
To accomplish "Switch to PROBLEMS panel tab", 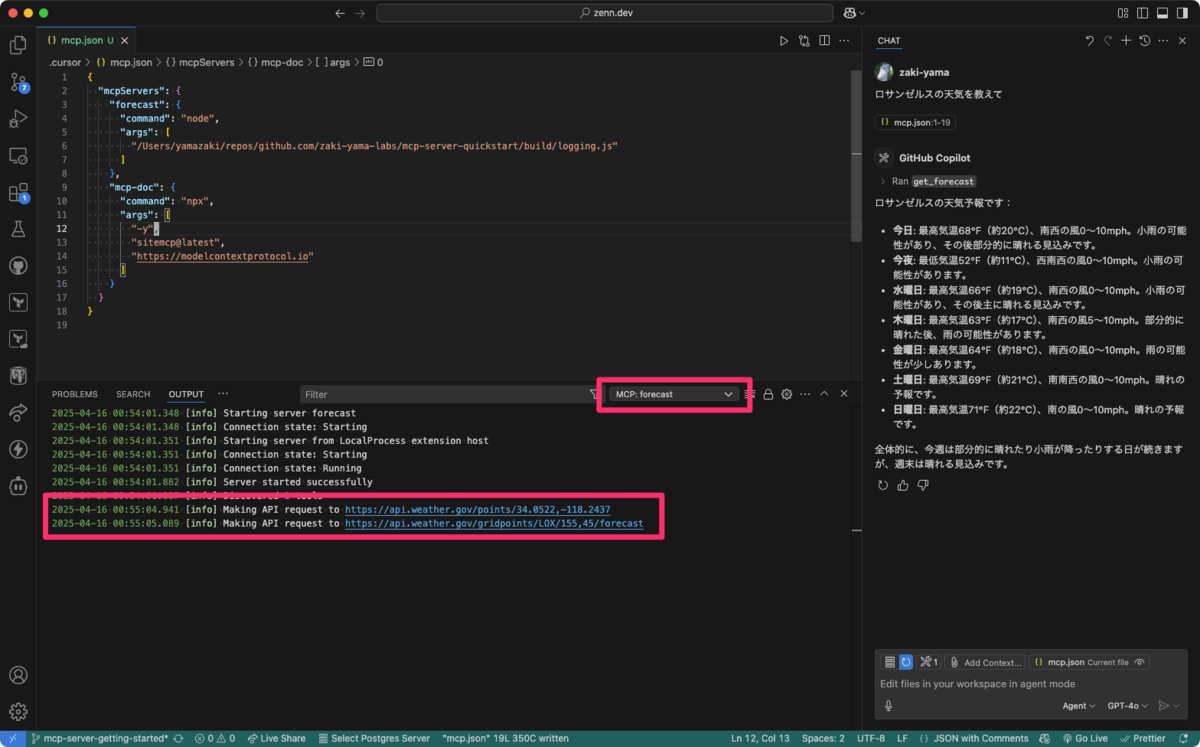I will point(75,394).
